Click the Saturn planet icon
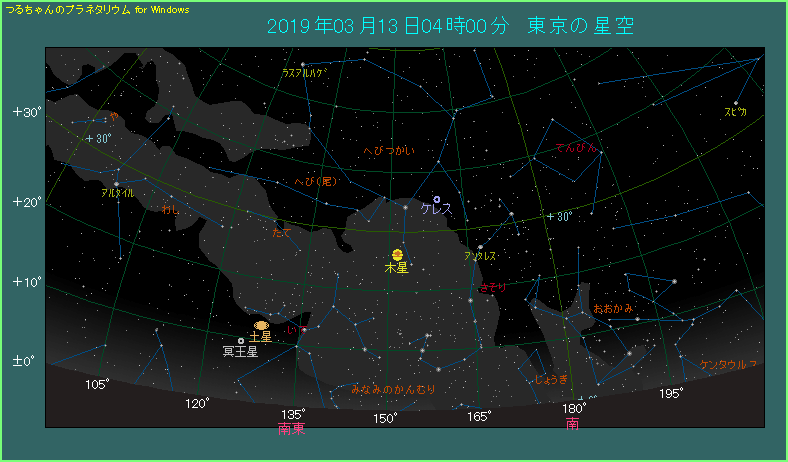Image resolution: width=788 pixels, height=462 pixels. [261, 325]
